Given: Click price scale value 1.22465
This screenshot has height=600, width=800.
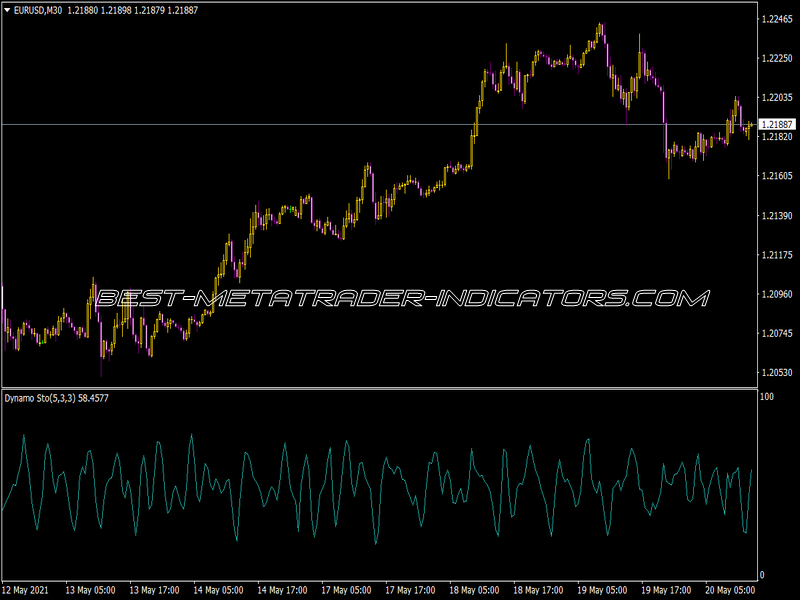Looking at the screenshot, I should (x=777, y=19).
